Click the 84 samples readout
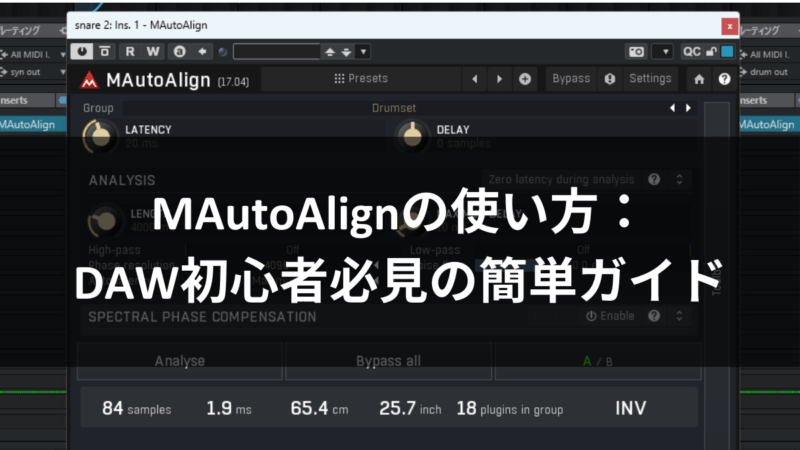 [x=137, y=408]
